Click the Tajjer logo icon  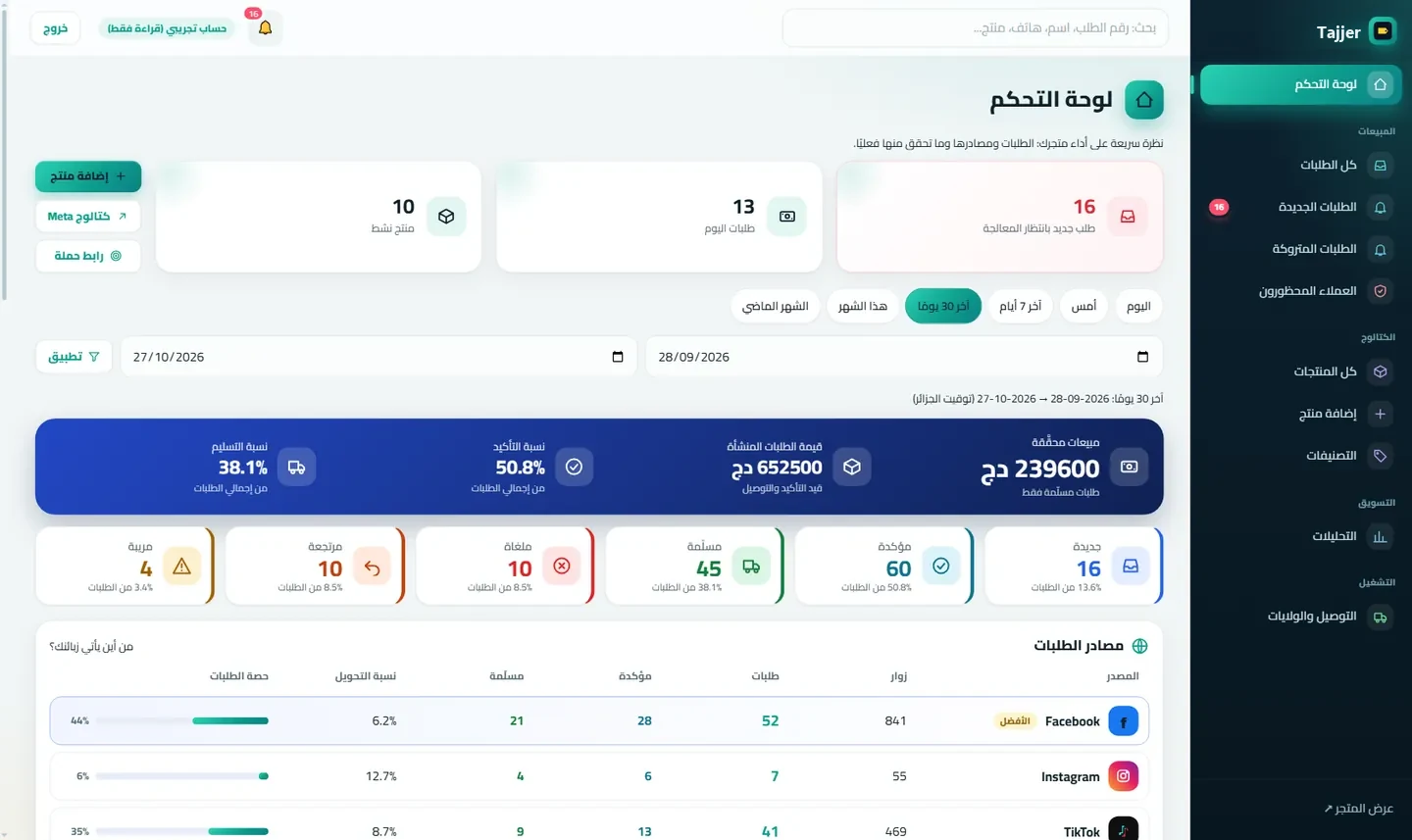[1383, 31]
